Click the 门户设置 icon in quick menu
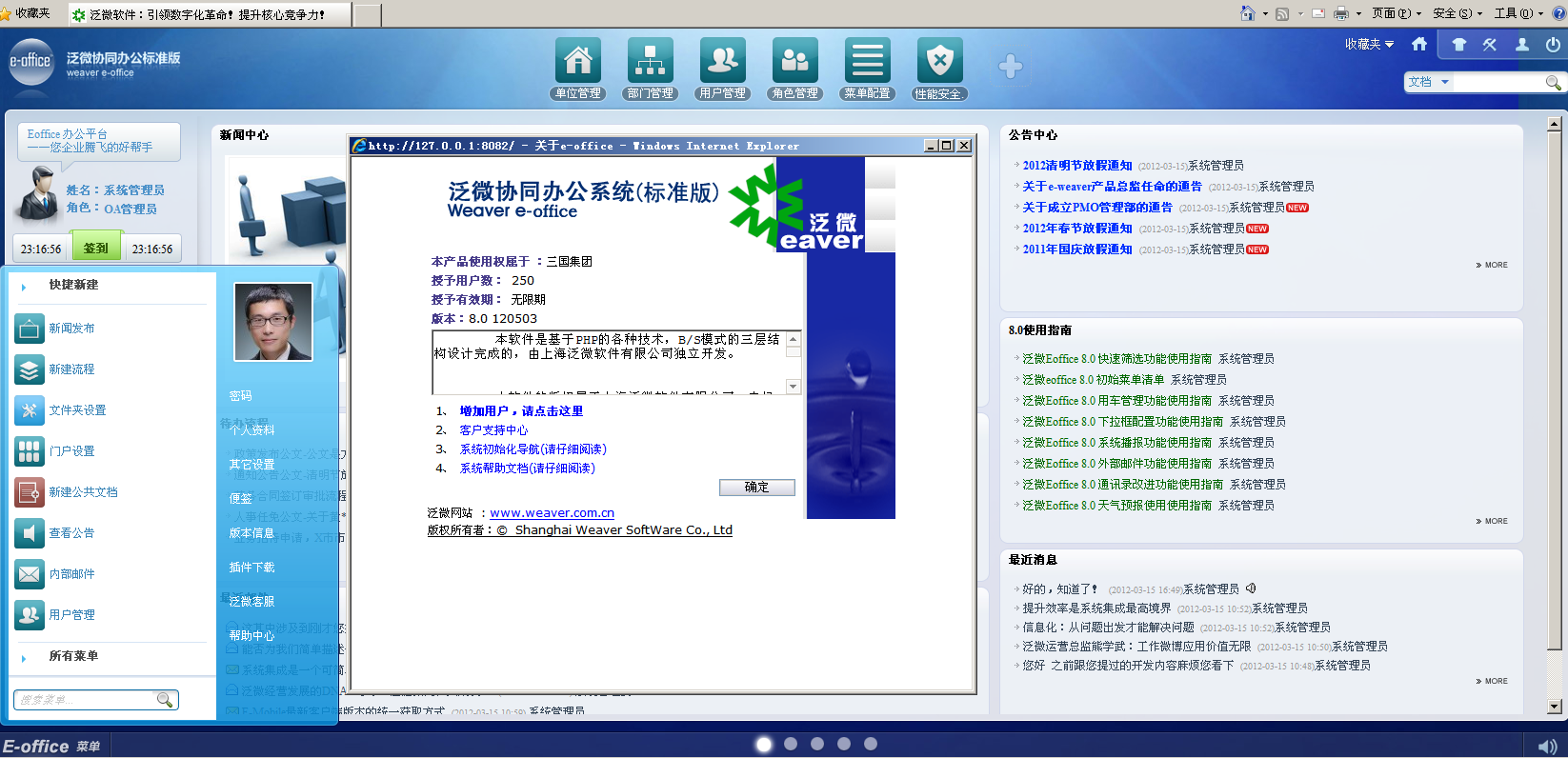 click(30, 451)
